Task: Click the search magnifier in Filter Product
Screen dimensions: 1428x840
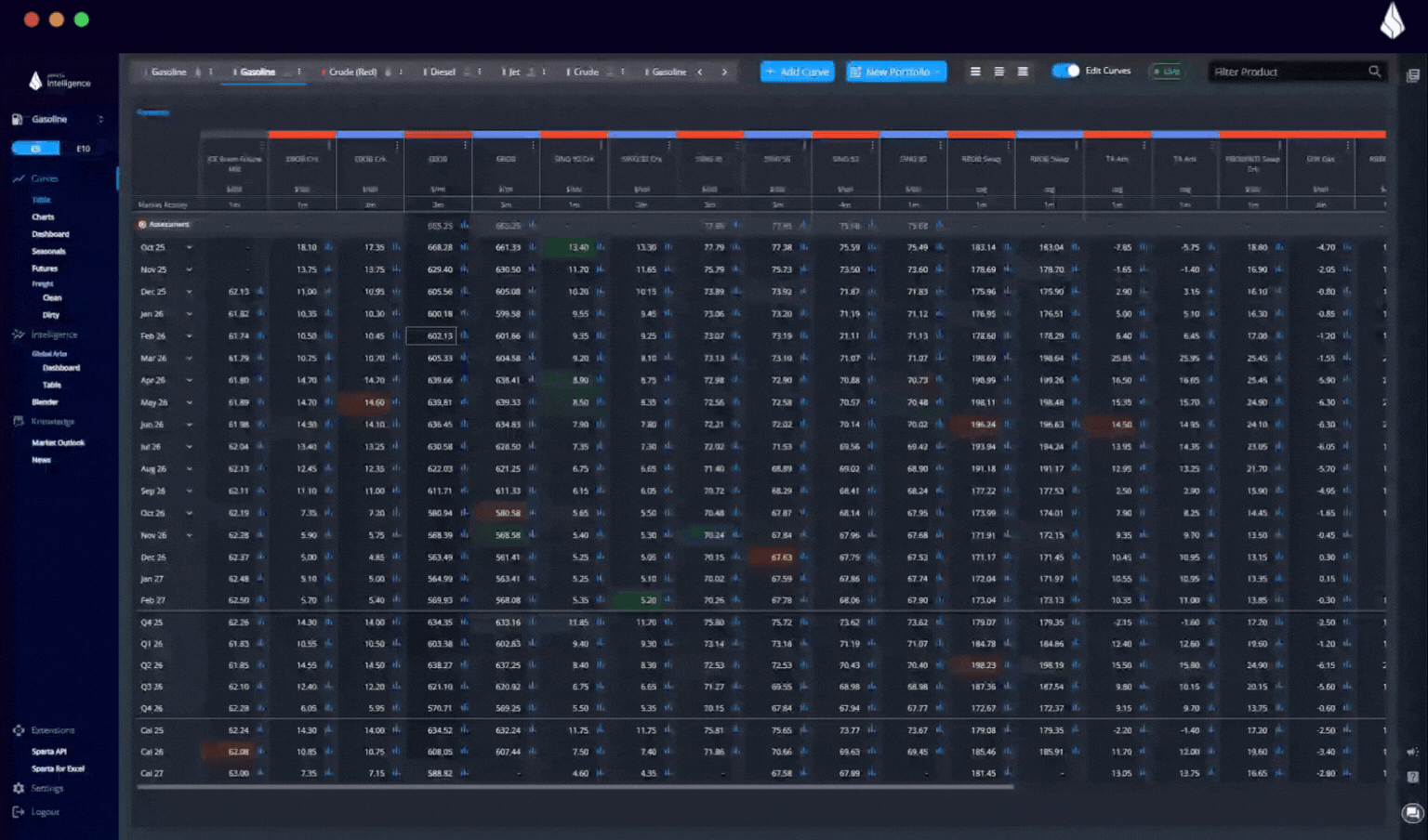Action: pyautogui.click(x=1374, y=72)
